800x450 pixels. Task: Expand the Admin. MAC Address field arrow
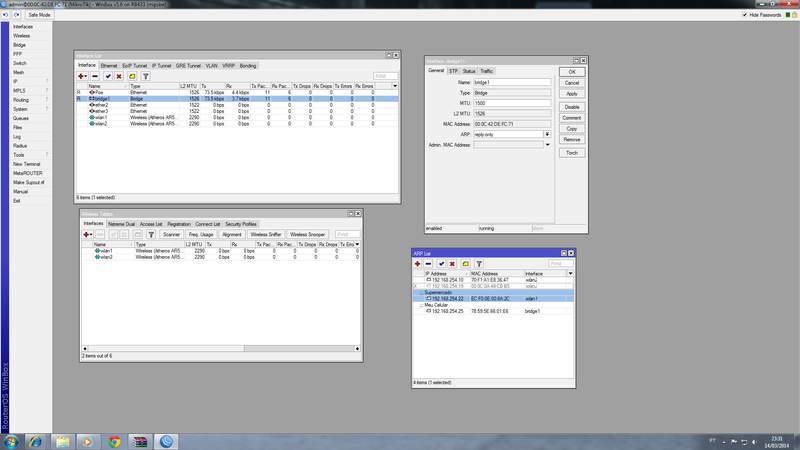pyautogui.click(x=547, y=145)
